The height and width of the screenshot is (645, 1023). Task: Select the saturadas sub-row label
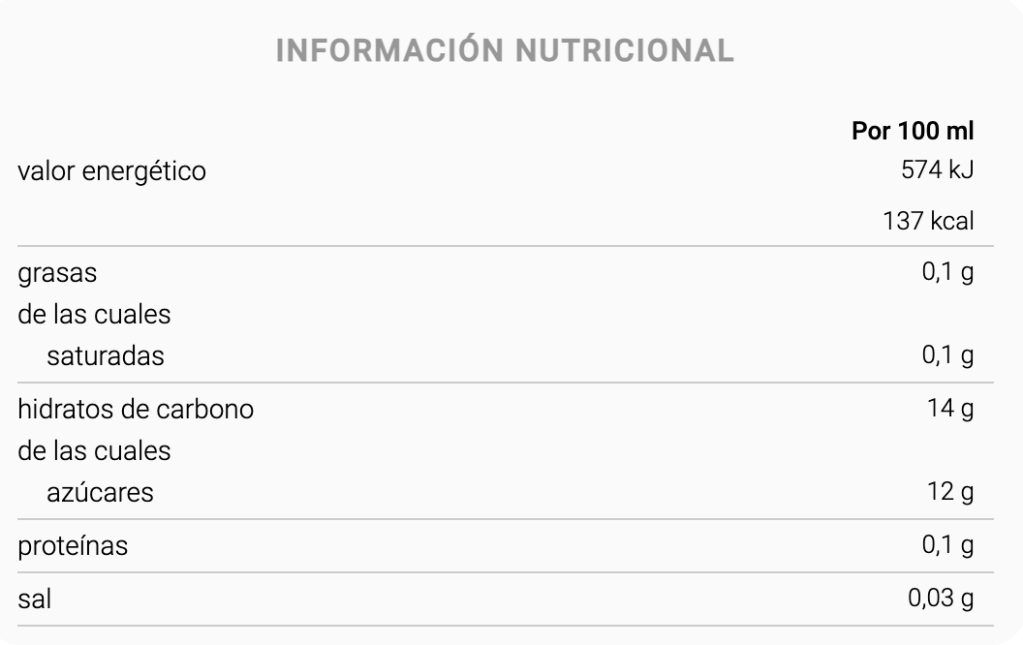[105, 356]
